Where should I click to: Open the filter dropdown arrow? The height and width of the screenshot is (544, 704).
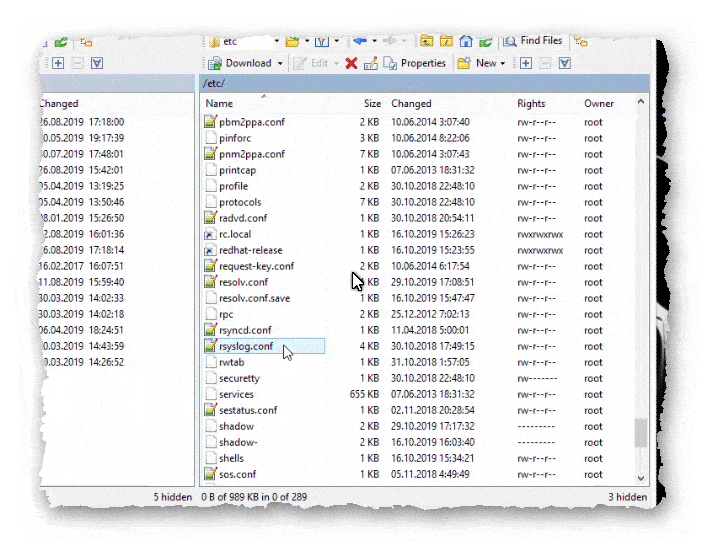tap(337, 41)
